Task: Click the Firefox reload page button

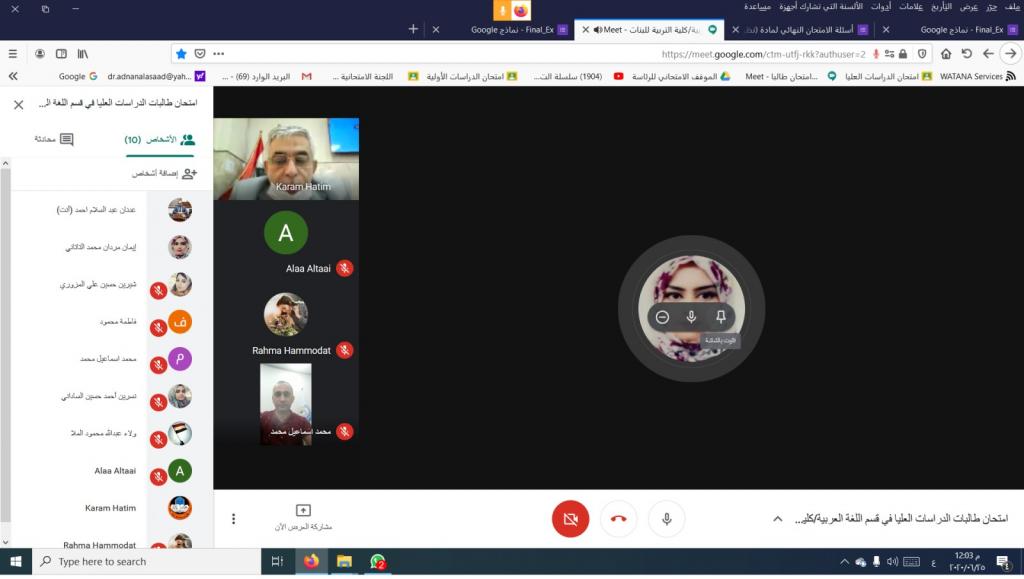Action: pyautogui.click(x=966, y=53)
